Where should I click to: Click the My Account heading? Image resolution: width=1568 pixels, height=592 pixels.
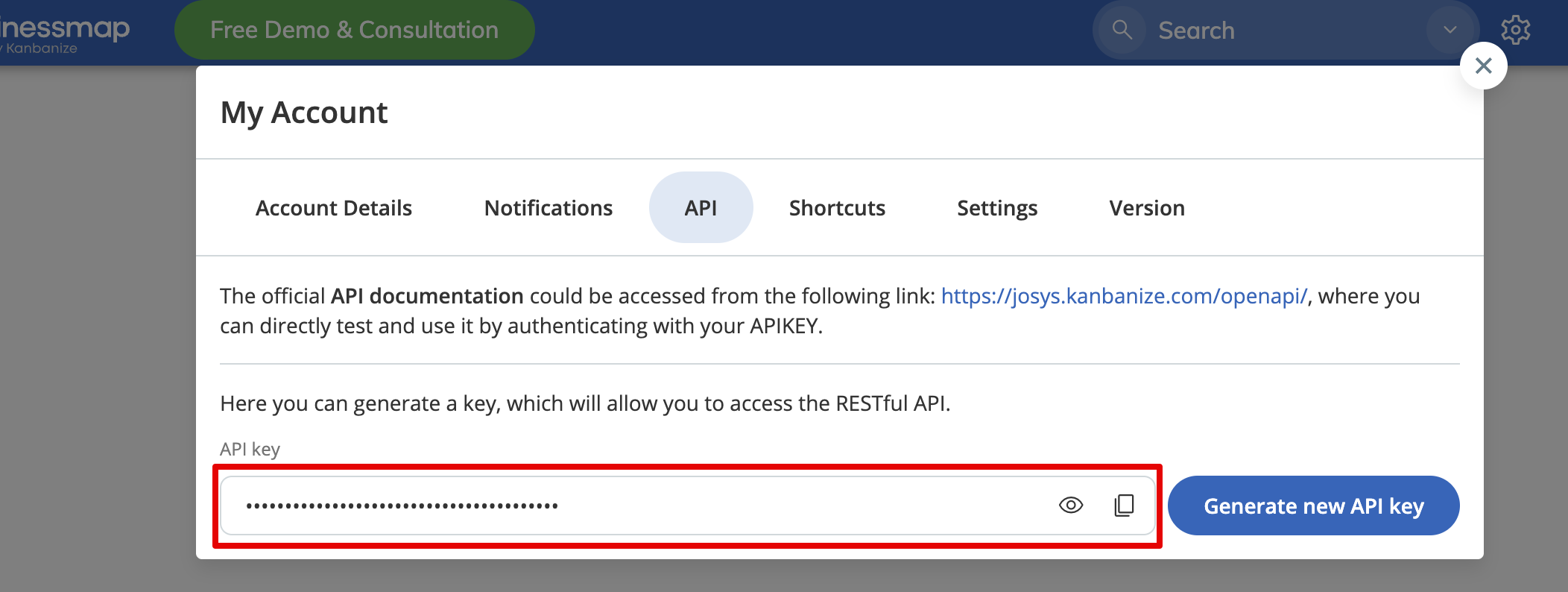point(304,113)
